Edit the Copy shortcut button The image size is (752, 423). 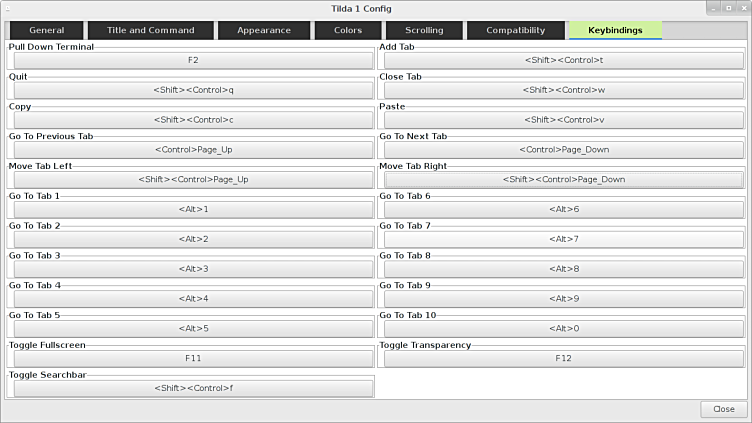[193, 120]
